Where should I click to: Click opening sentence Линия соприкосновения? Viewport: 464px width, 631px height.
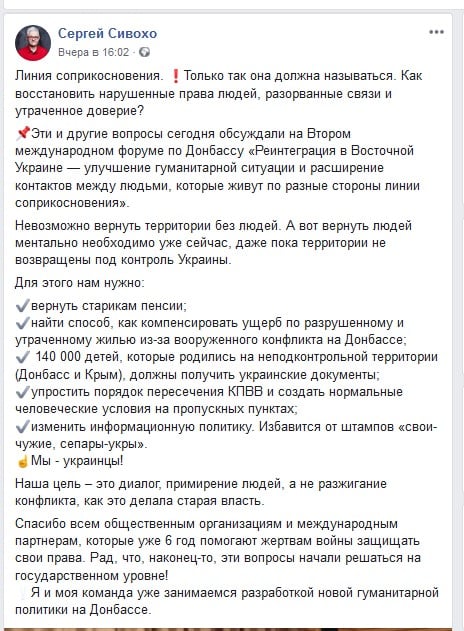[x=89, y=76]
